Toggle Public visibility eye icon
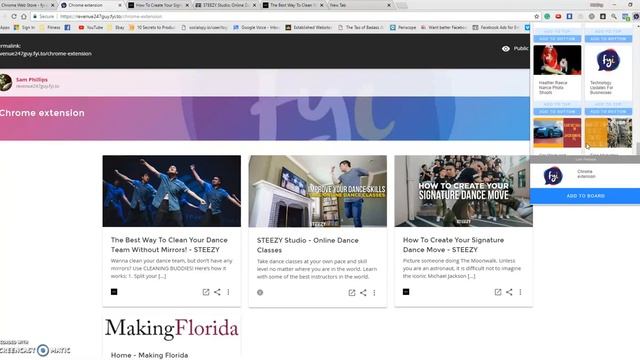 click(x=506, y=49)
